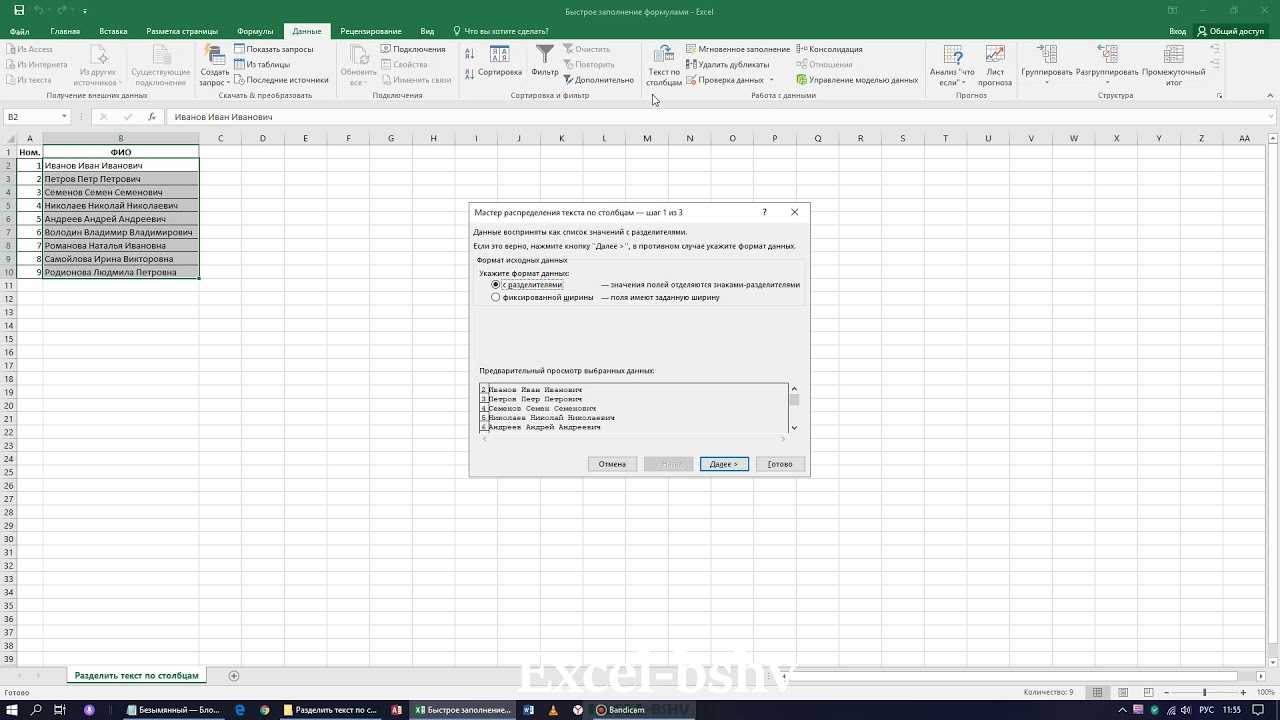Click zoom in plus button
This screenshot has height=720, width=1280.
coord(1245,692)
